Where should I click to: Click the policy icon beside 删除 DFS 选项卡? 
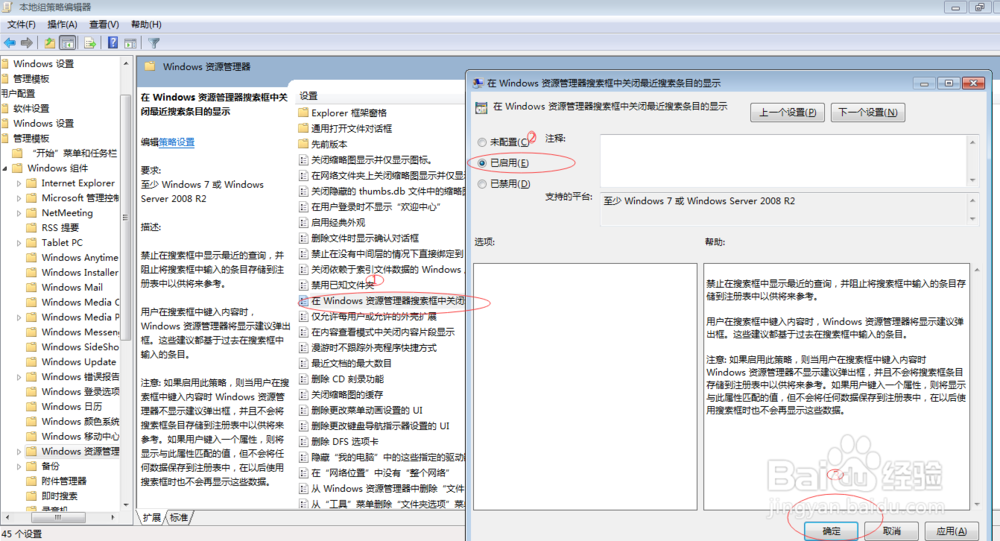click(304, 441)
